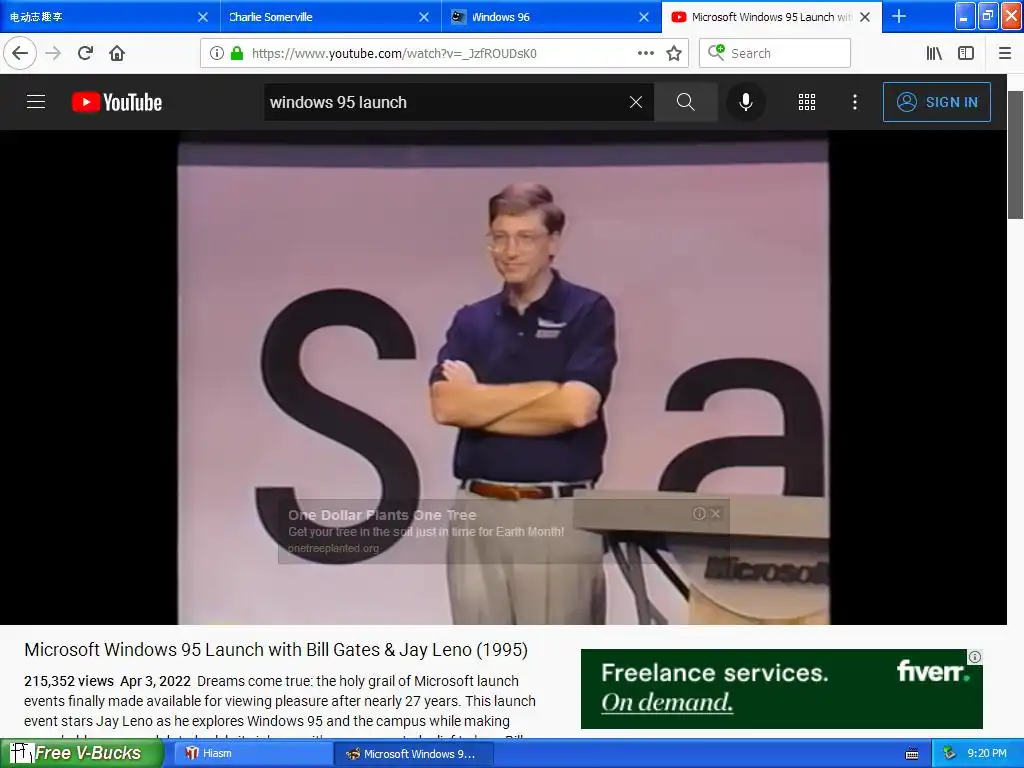Switch to Hiasm taskbar window
Screen dimensions: 1024x768
tap(251, 754)
